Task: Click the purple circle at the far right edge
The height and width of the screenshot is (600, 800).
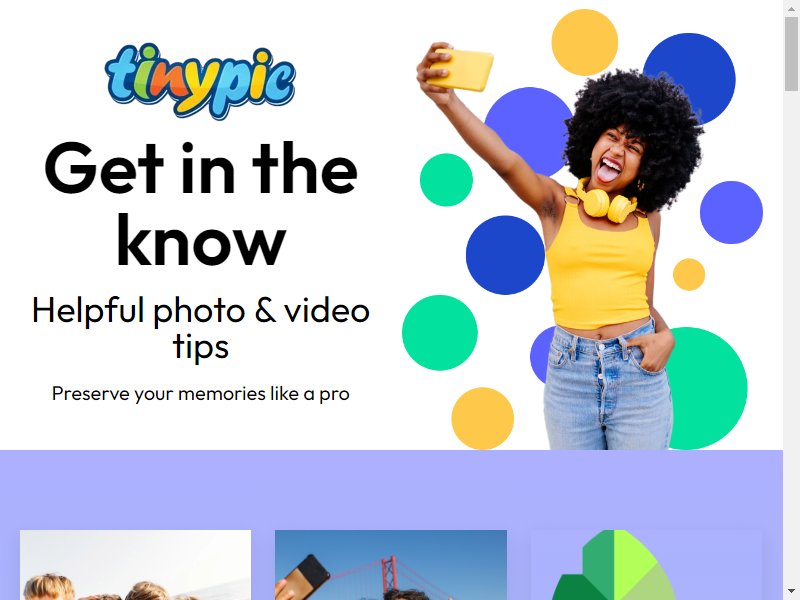Action: coord(731,212)
